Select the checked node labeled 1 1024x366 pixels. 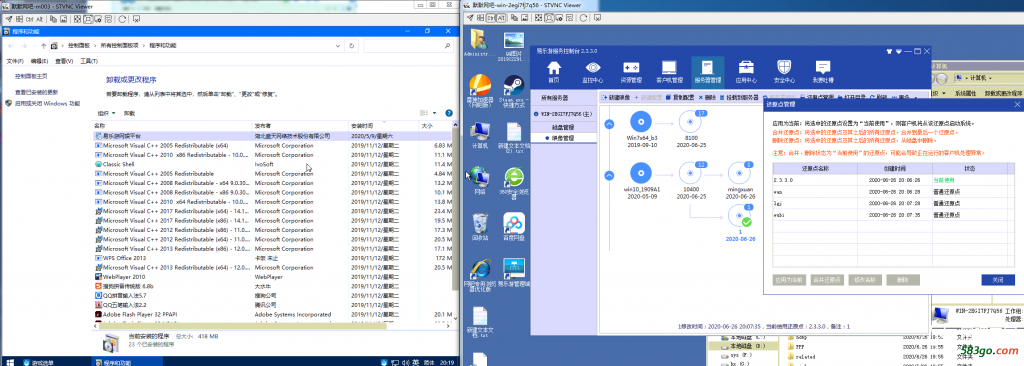click(740, 216)
